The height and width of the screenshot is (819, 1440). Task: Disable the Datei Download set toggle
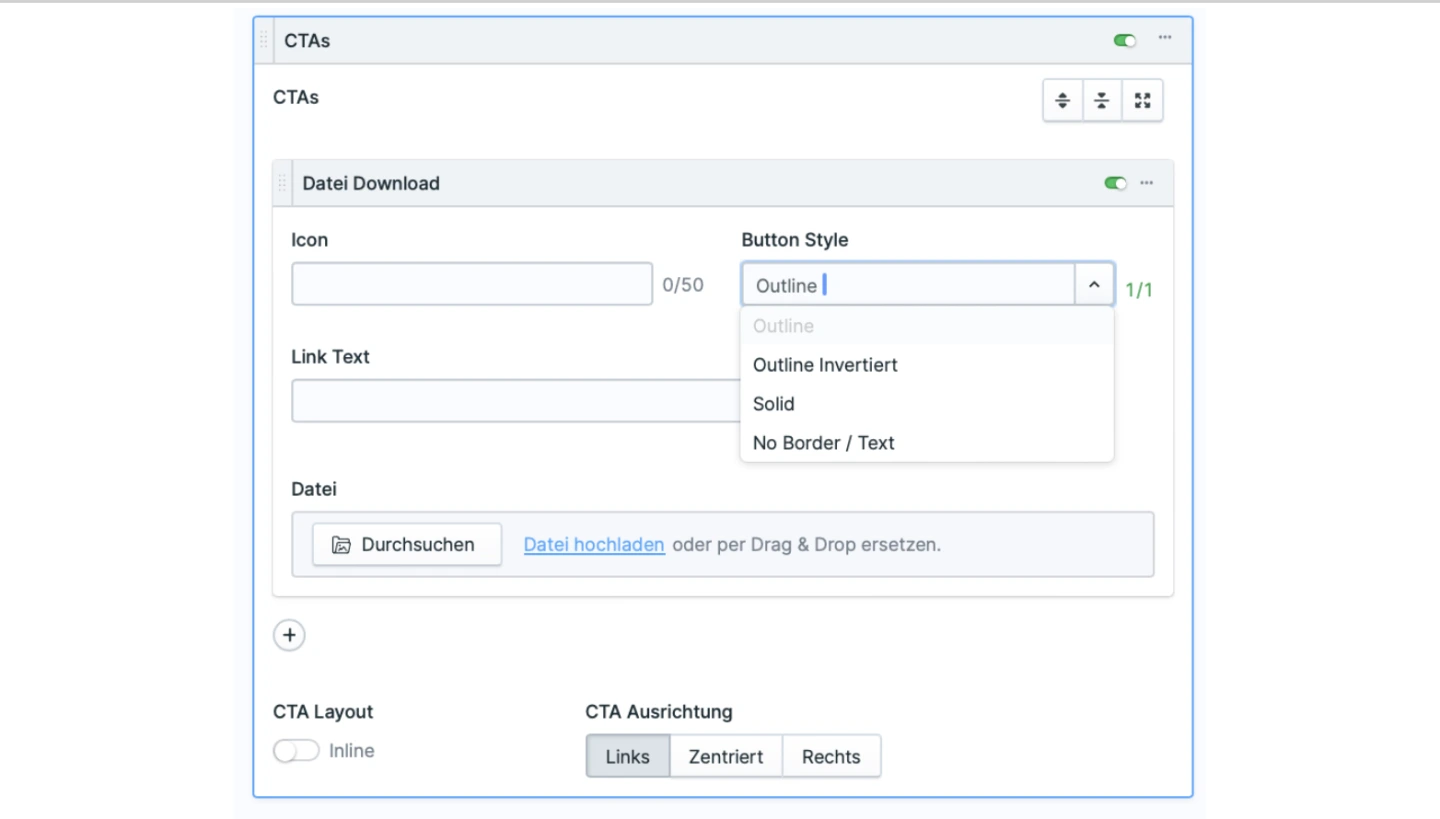point(1115,183)
